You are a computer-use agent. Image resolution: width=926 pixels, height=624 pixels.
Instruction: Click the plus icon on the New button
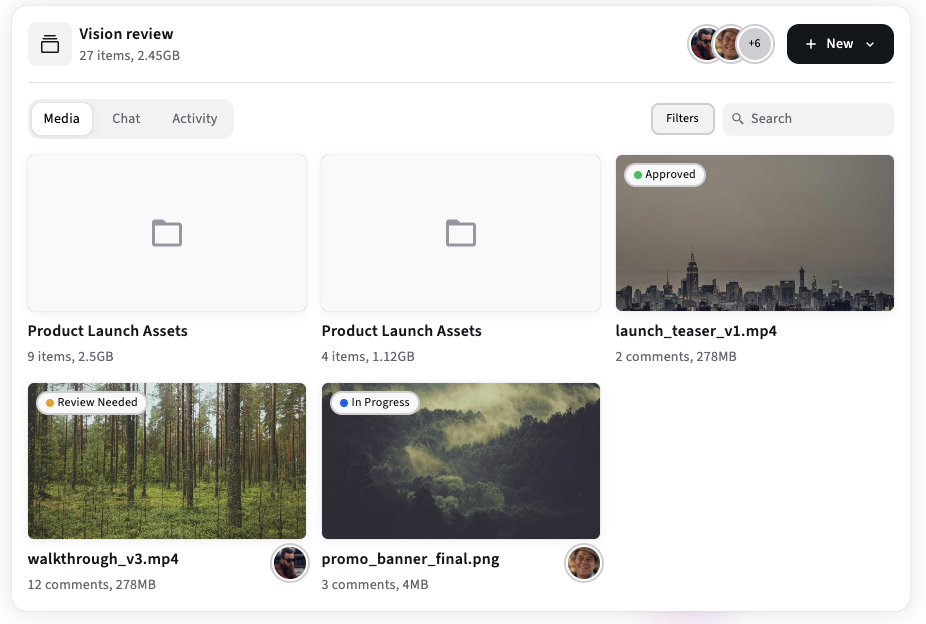pos(811,44)
